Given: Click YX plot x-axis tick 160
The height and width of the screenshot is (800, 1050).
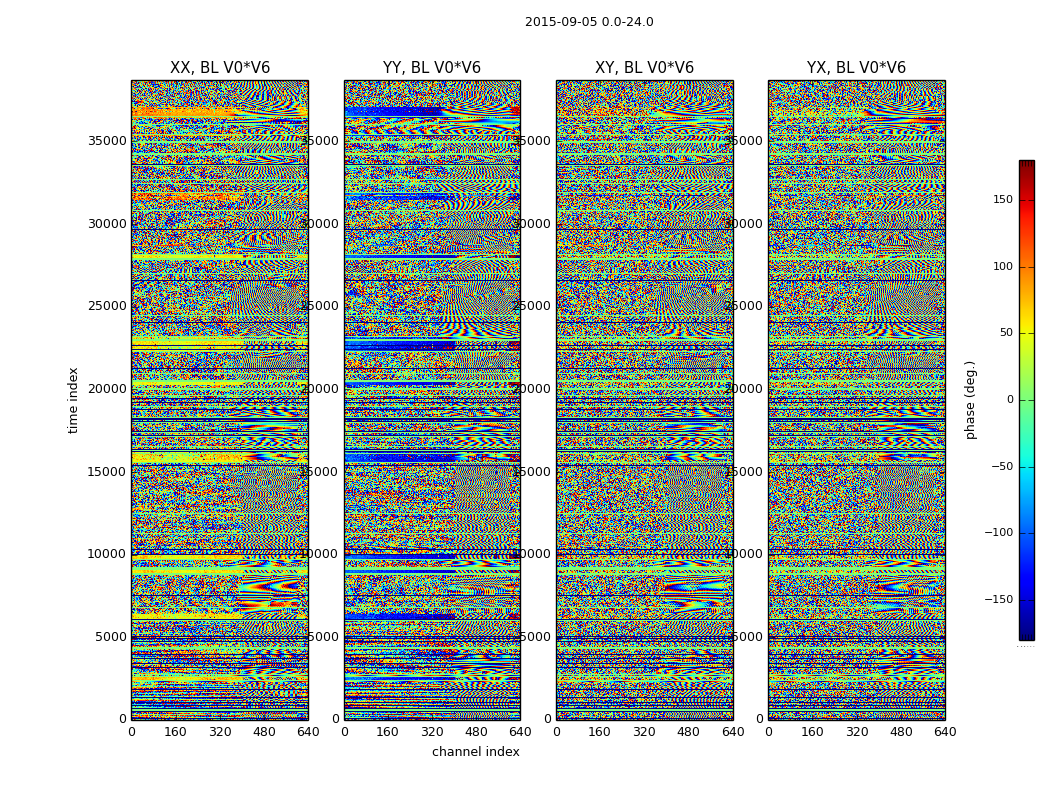Looking at the screenshot, I should point(812,732).
